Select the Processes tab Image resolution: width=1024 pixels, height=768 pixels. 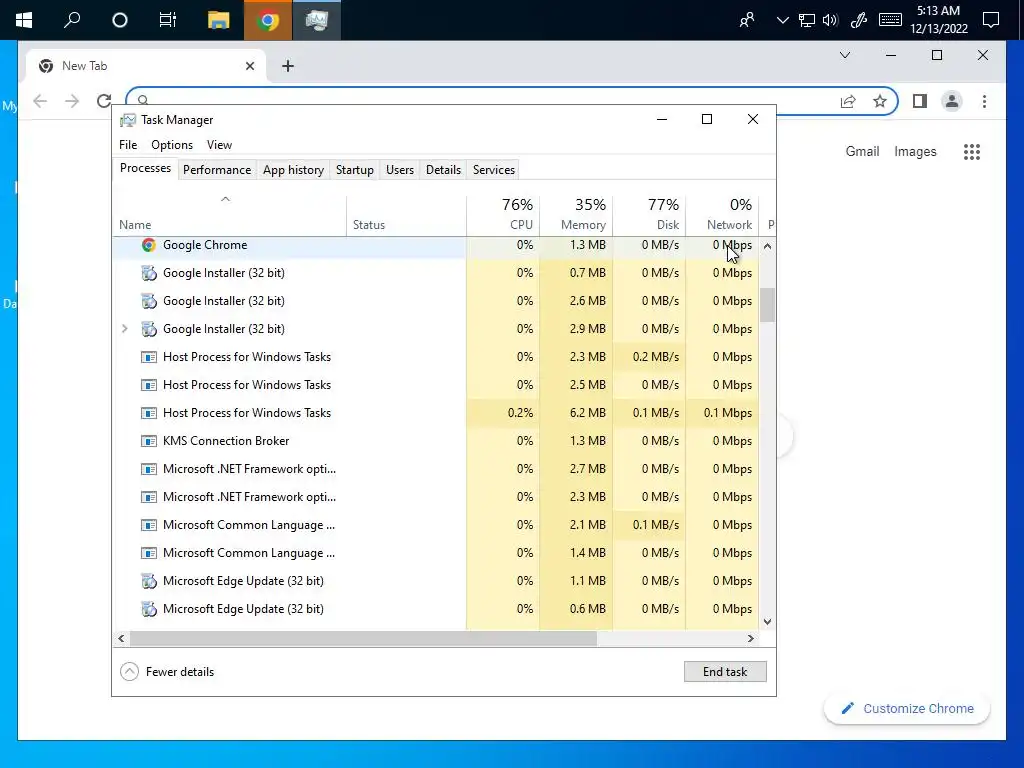(145, 168)
